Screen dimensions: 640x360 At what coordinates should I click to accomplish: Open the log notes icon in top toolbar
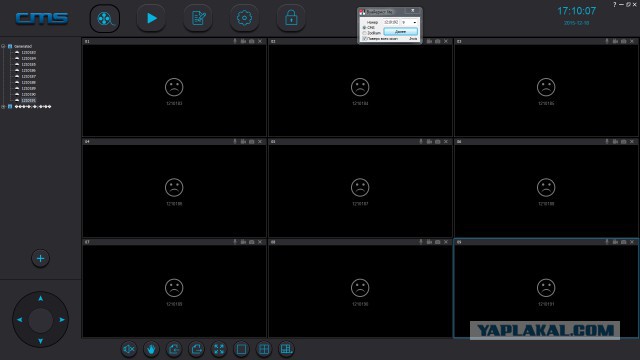198,18
